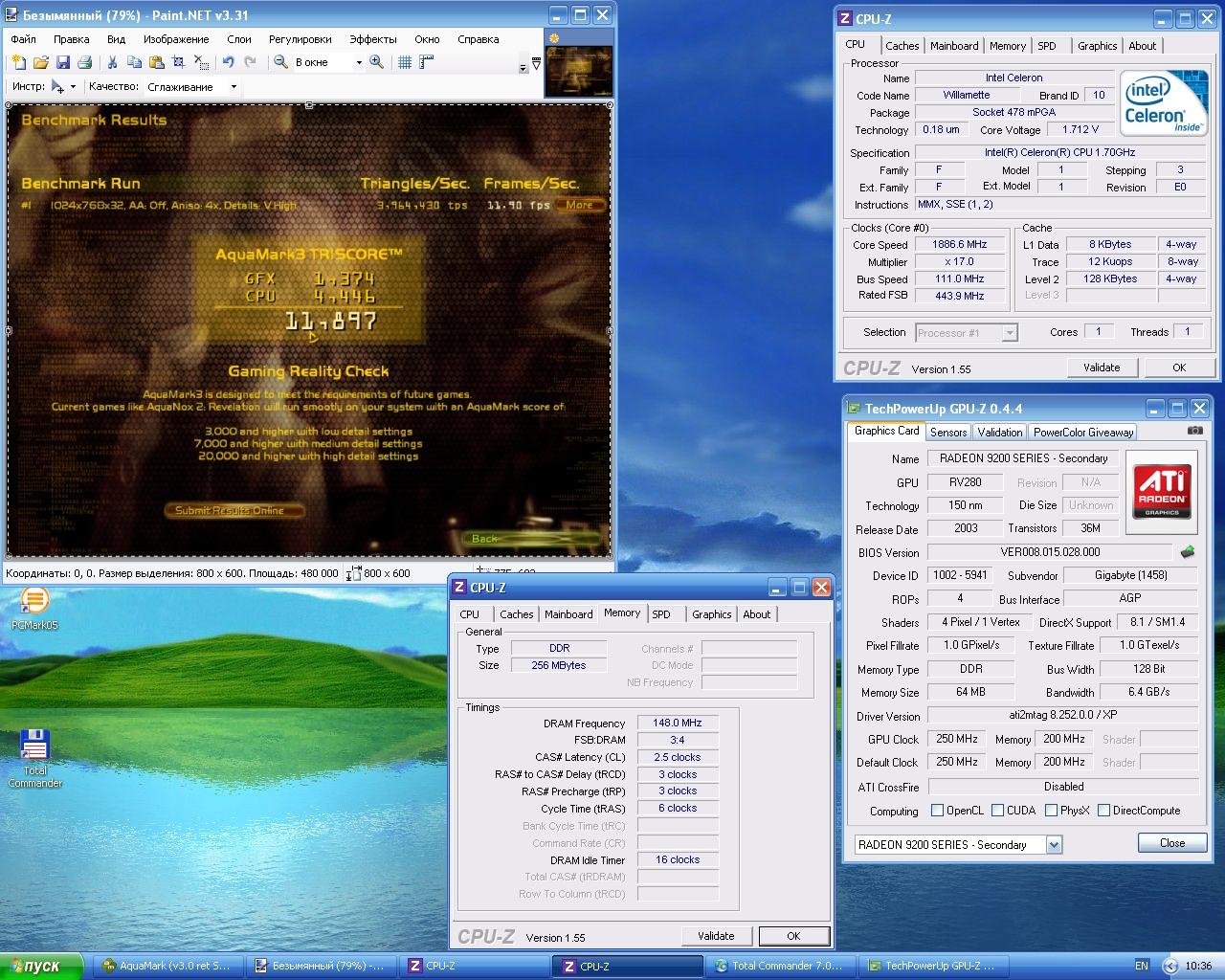
Task: Click the Undo arrow icon
Action: click(x=228, y=62)
